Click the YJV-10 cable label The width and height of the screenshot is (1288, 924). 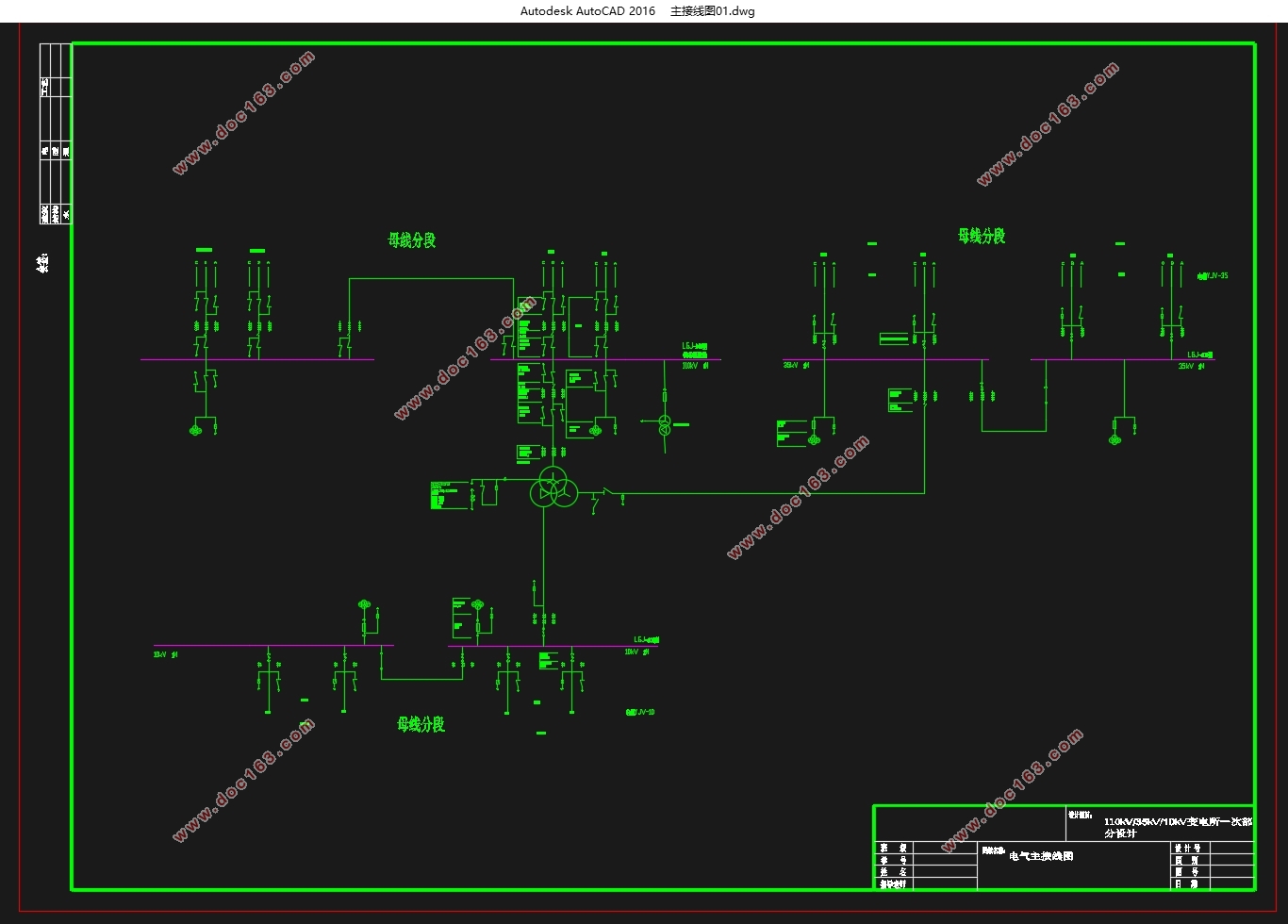pyautogui.click(x=640, y=712)
